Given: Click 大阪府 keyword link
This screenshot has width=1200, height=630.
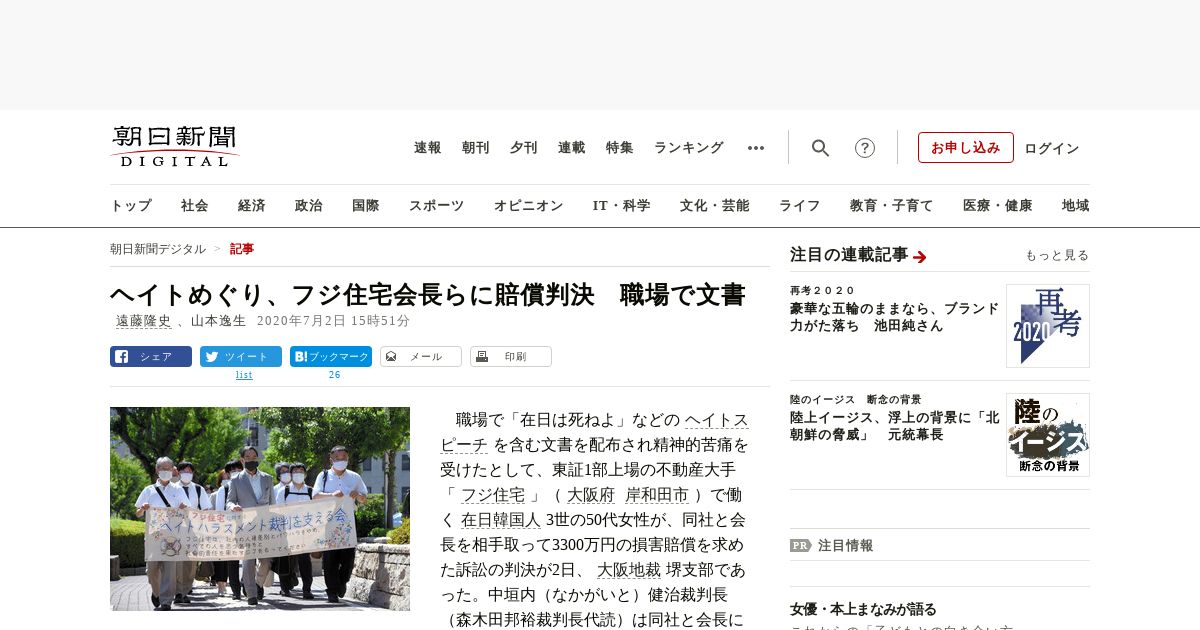Looking at the screenshot, I should 591,495.
